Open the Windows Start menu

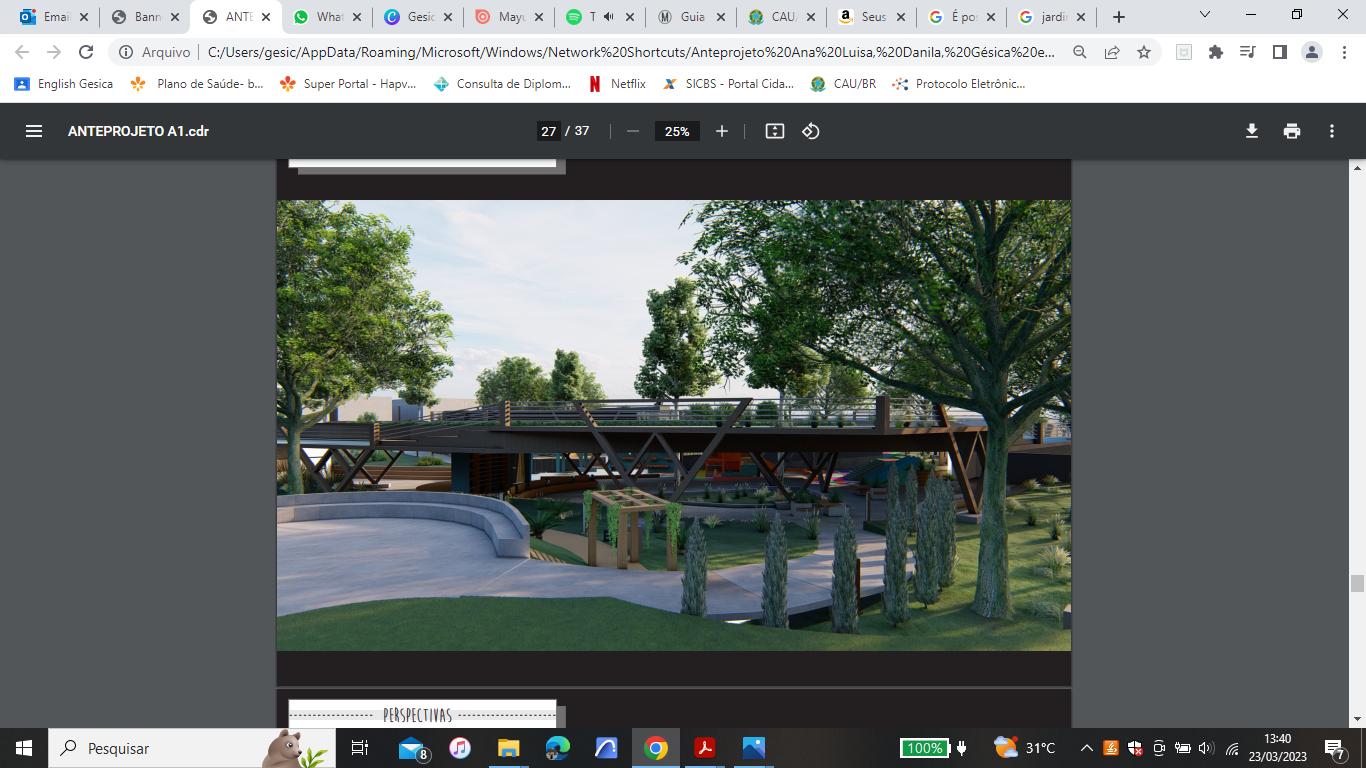[24, 748]
